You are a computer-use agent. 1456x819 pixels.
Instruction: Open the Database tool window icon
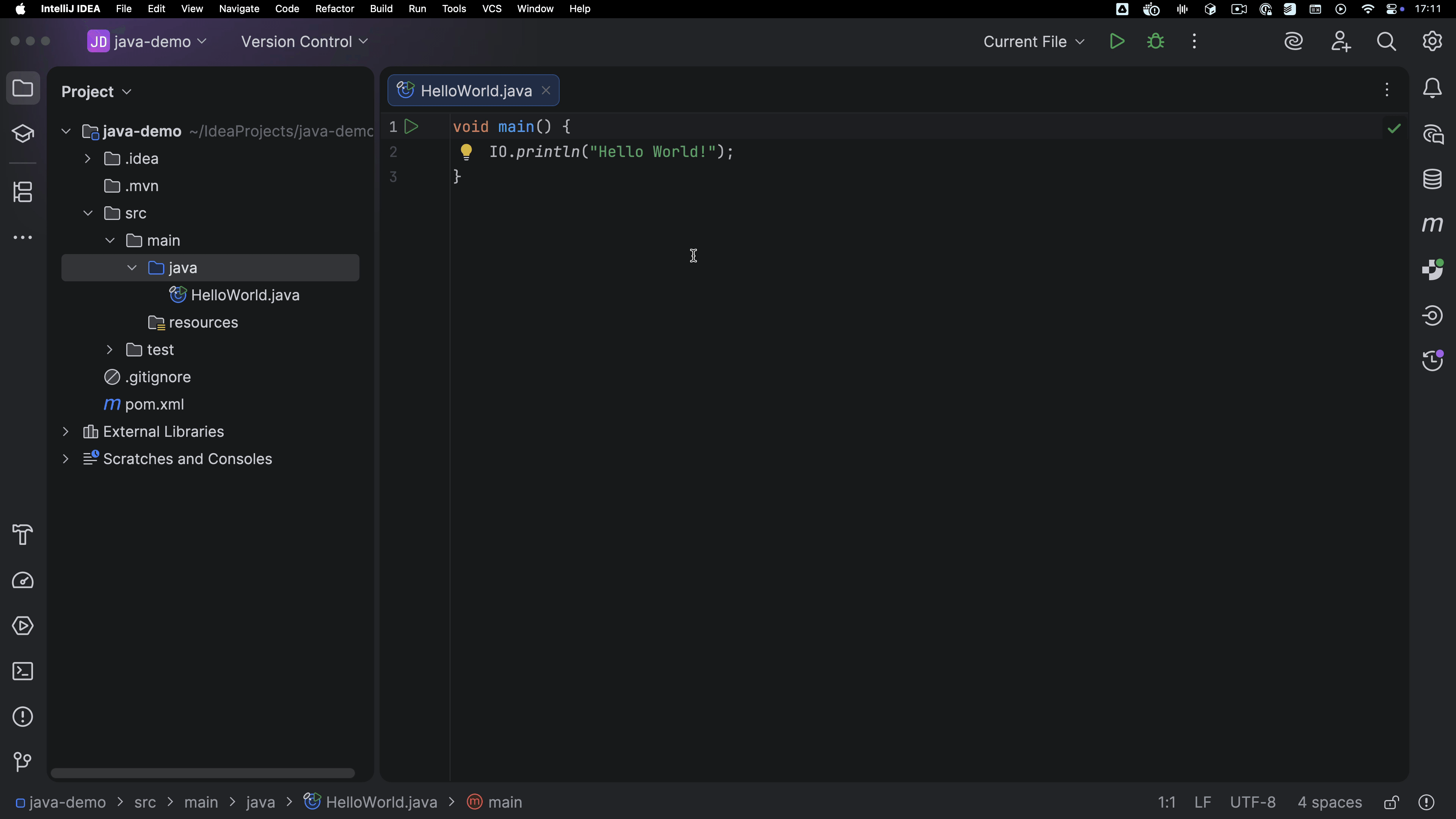pyautogui.click(x=1432, y=179)
